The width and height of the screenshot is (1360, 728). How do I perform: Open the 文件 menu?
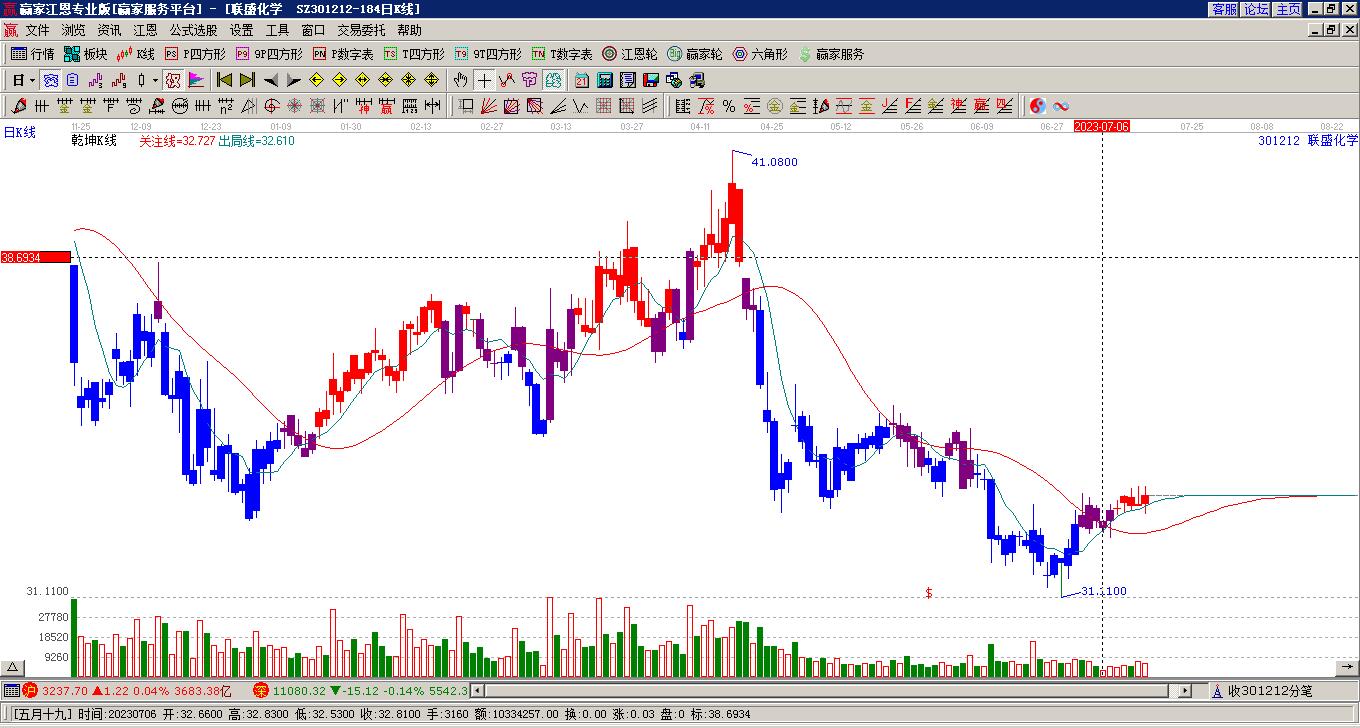[x=38, y=31]
